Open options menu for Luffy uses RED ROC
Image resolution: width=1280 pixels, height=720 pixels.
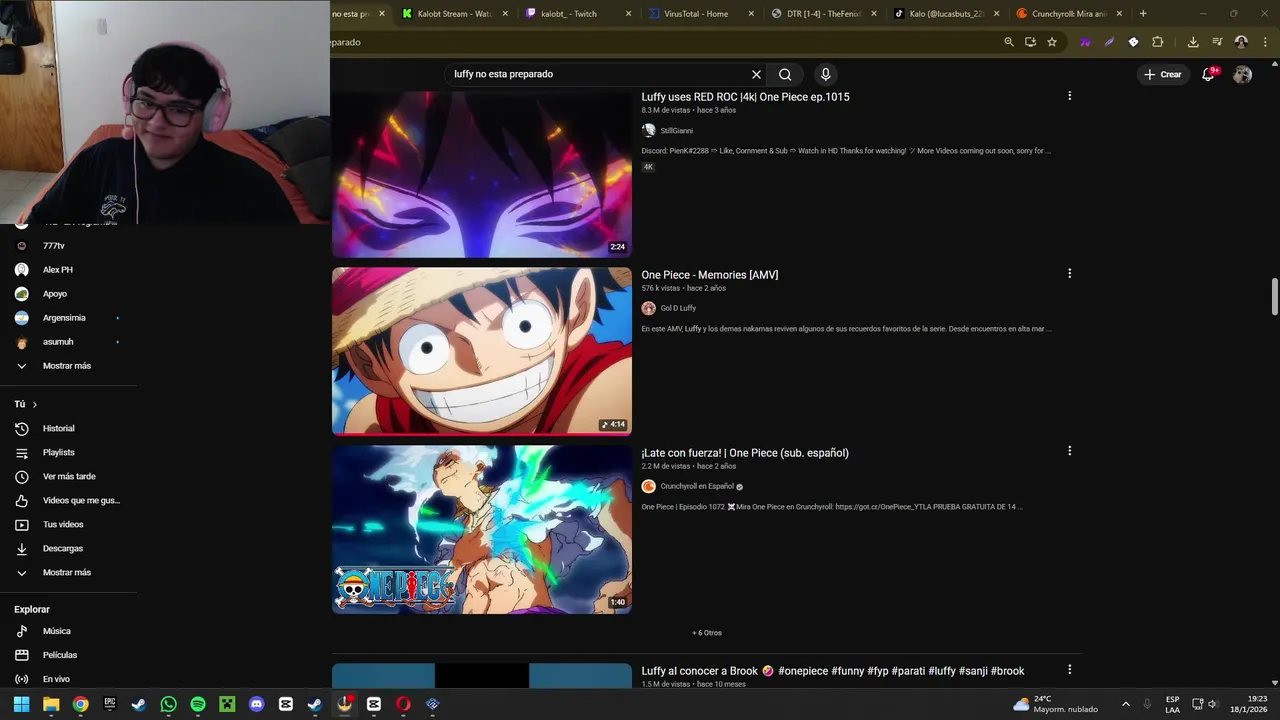tap(1069, 96)
